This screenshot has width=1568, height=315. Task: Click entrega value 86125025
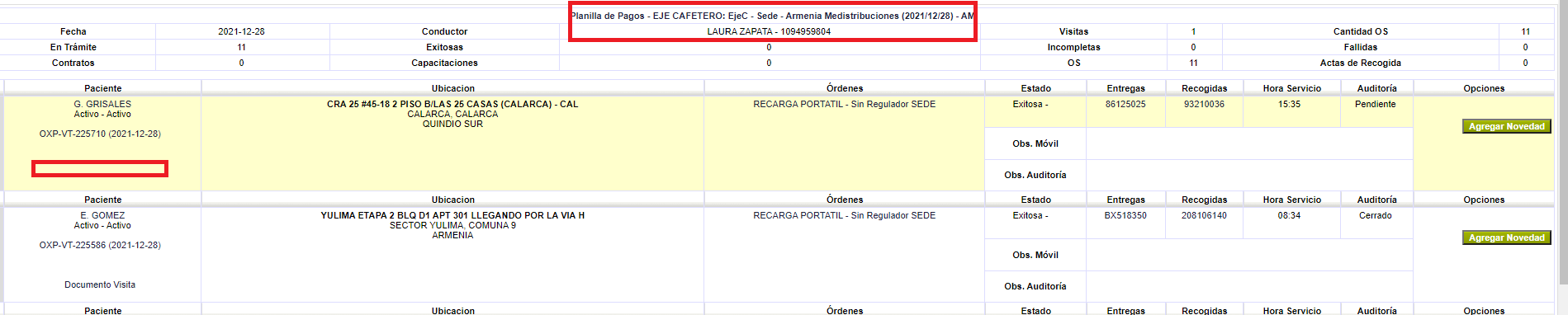[x=1125, y=104]
